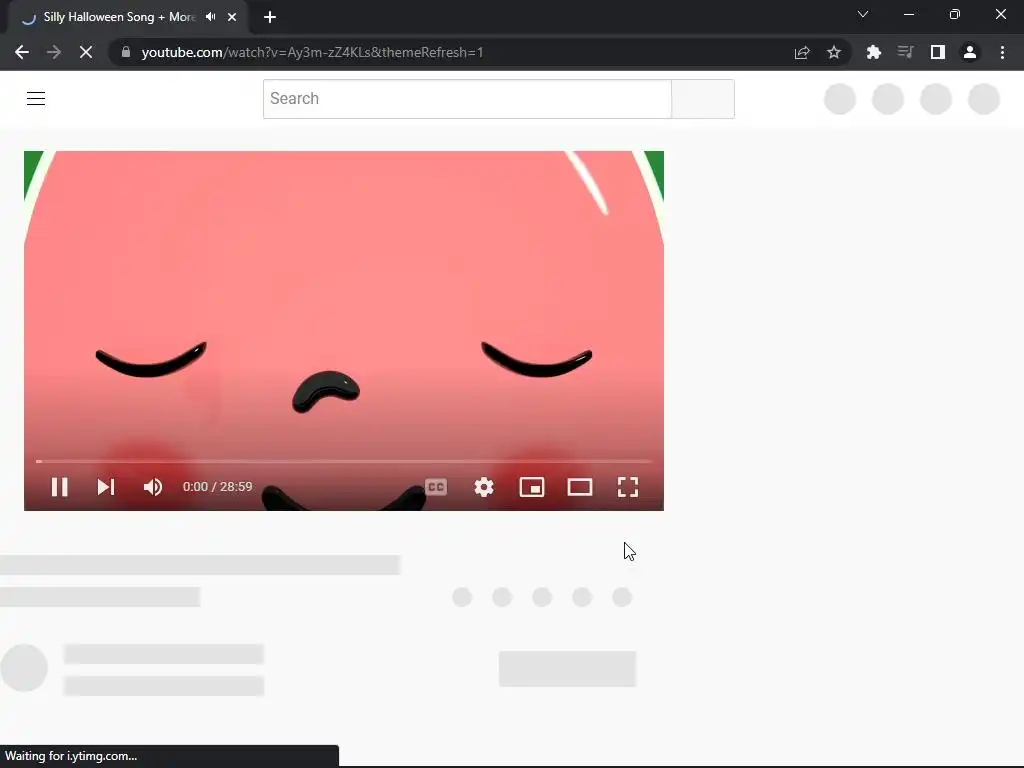Screen dimensions: 1024x768
Task: Close the Silly Halloween Song tab
Action: click(x=232, y=17)
